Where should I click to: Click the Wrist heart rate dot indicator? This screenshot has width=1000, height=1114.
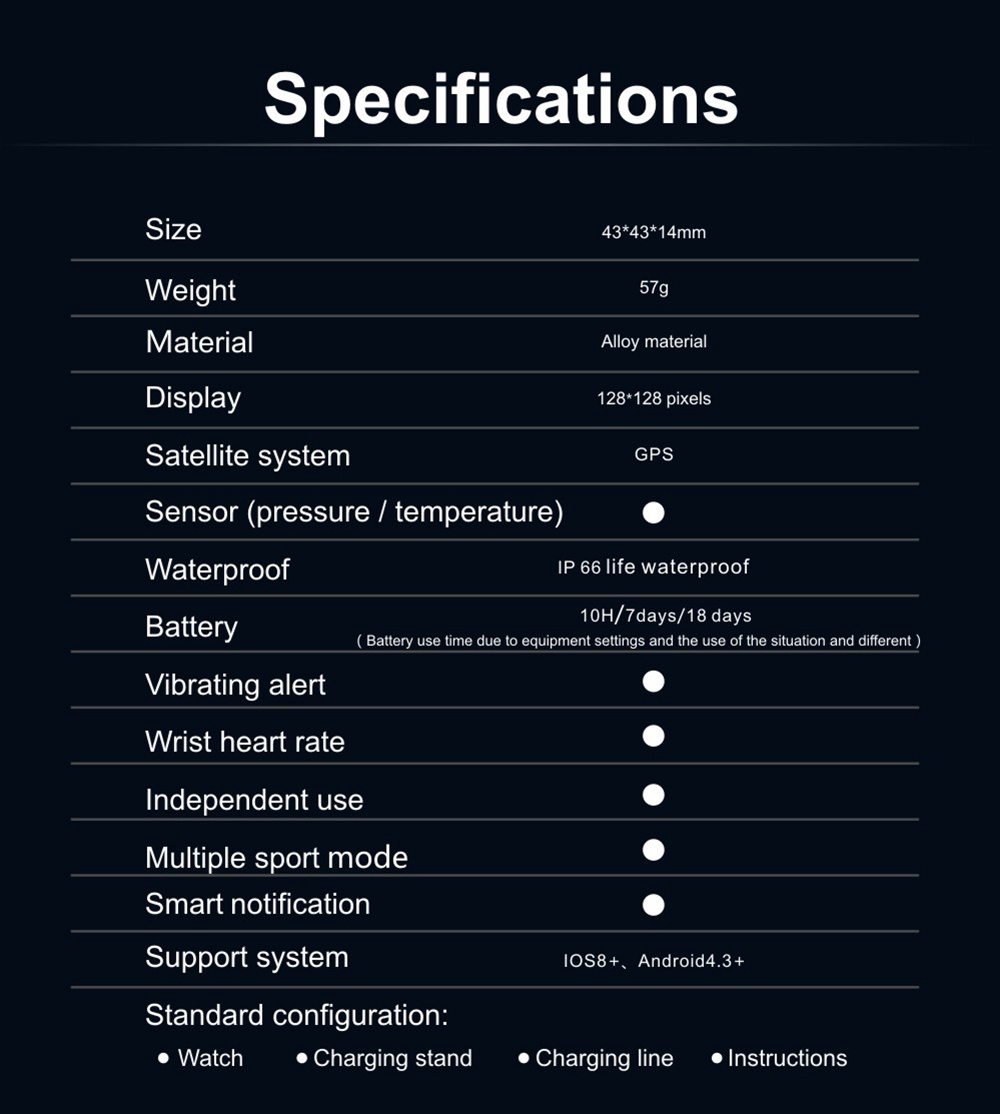click(x=653, y=736)
